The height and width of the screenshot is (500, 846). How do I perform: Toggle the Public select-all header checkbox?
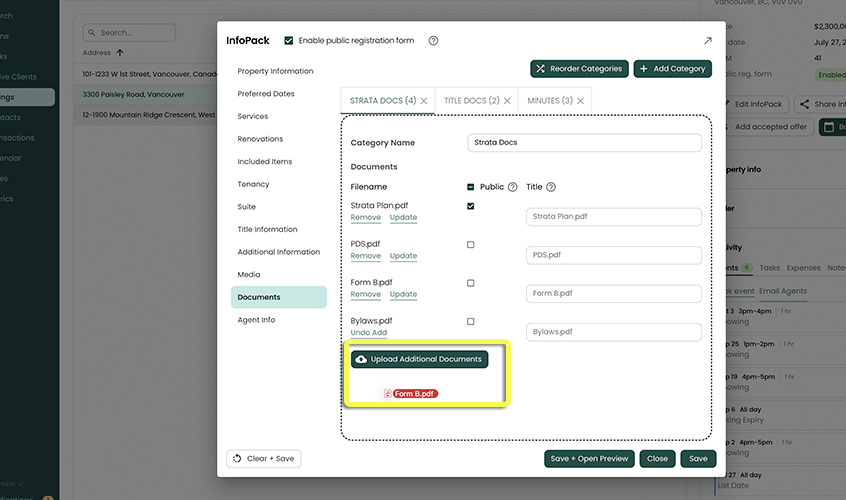click(x=471, y=187)
